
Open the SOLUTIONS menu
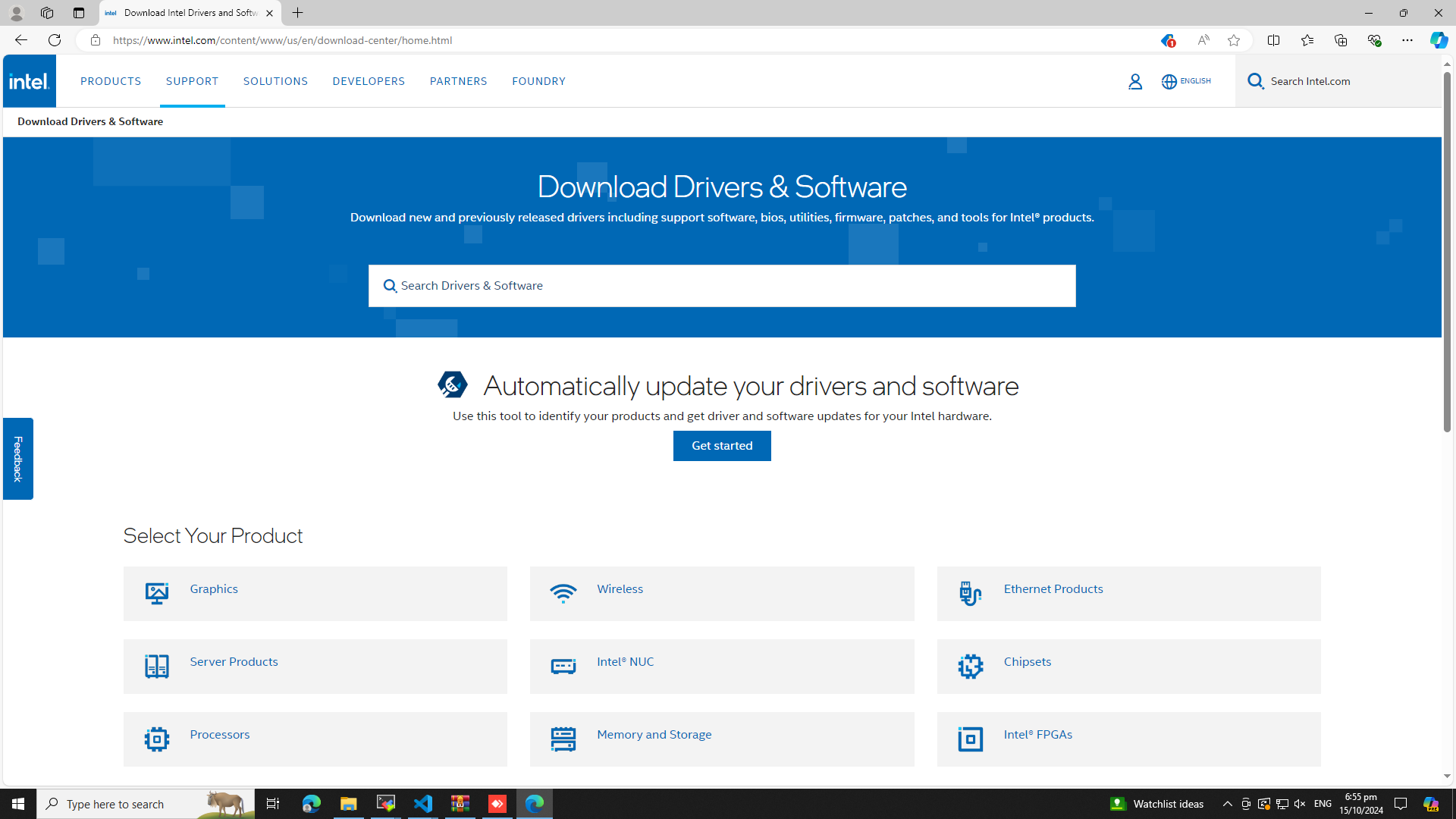click(x=275, y=81)
